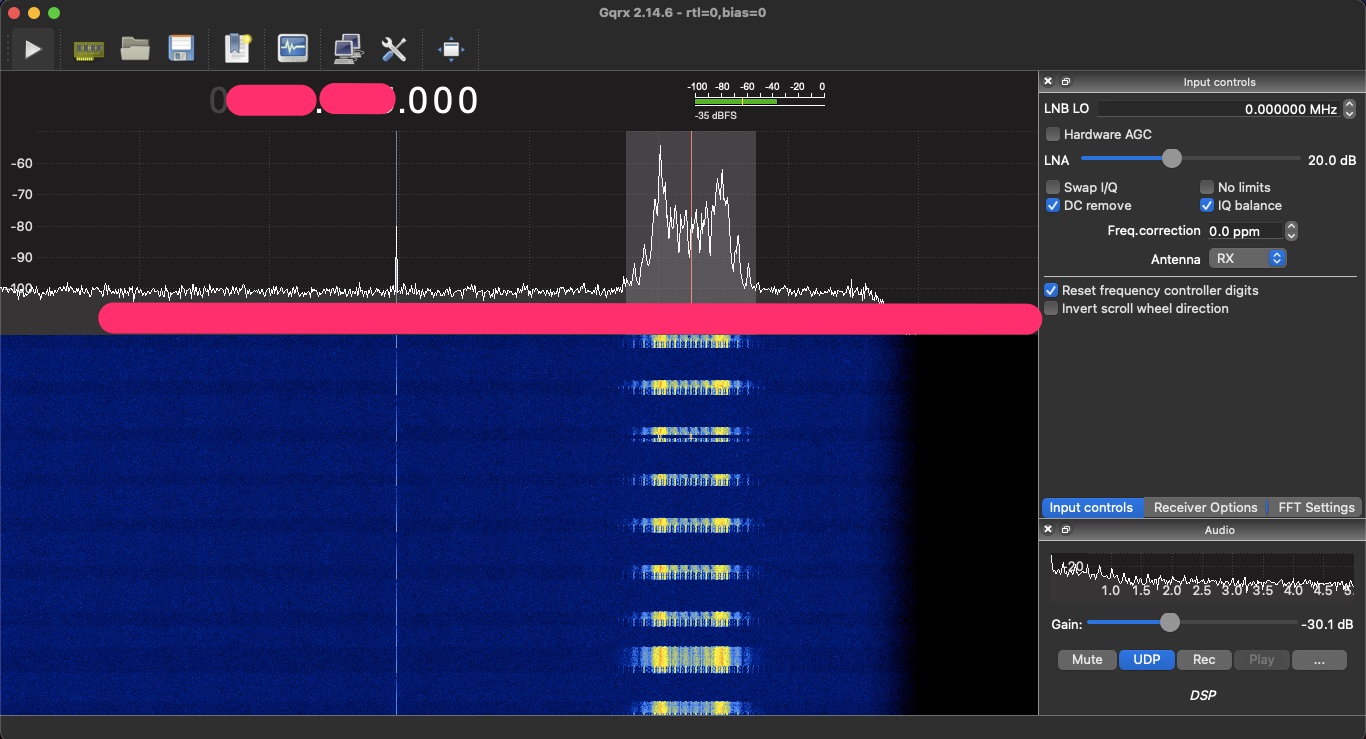Open the AFSK1200 decoder waveform icon

coord(293,48)
